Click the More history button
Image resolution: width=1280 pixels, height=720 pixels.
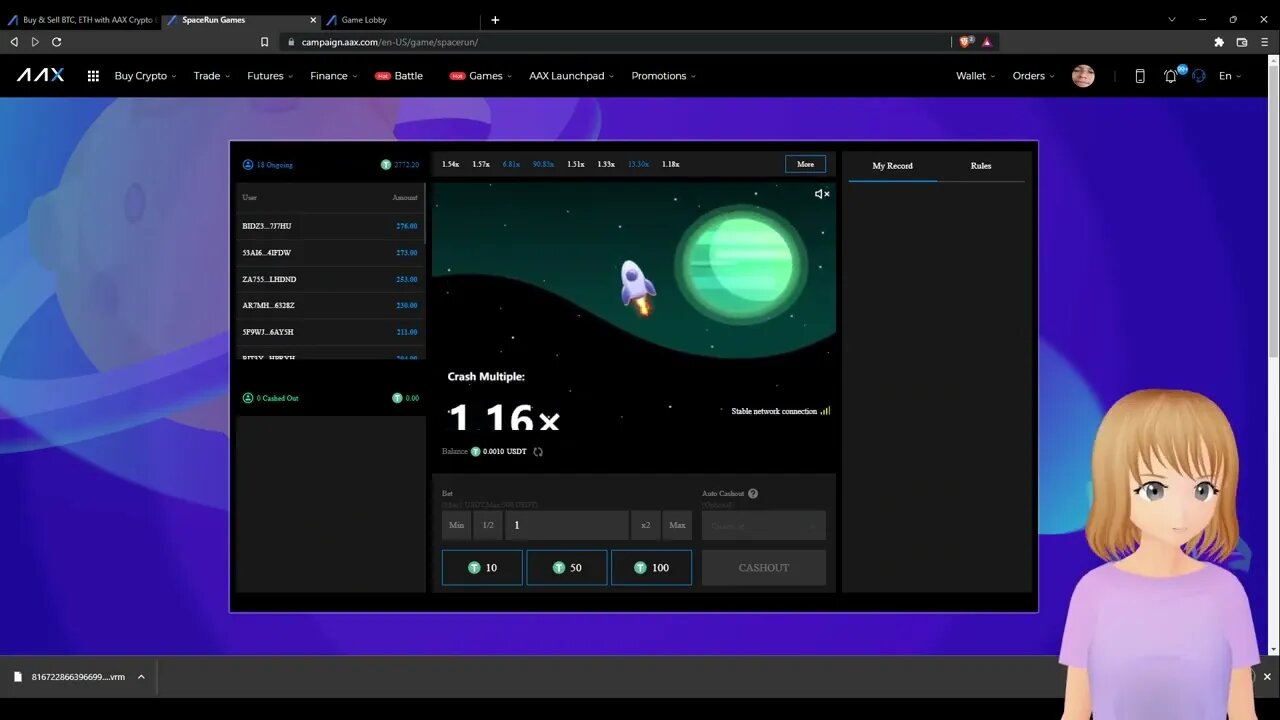coord(805,164)
